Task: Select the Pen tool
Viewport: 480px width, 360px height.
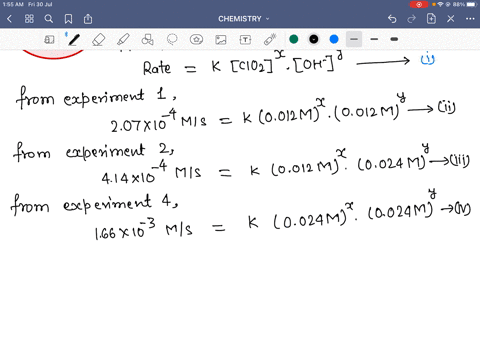Action: click(x=73, y=39)
